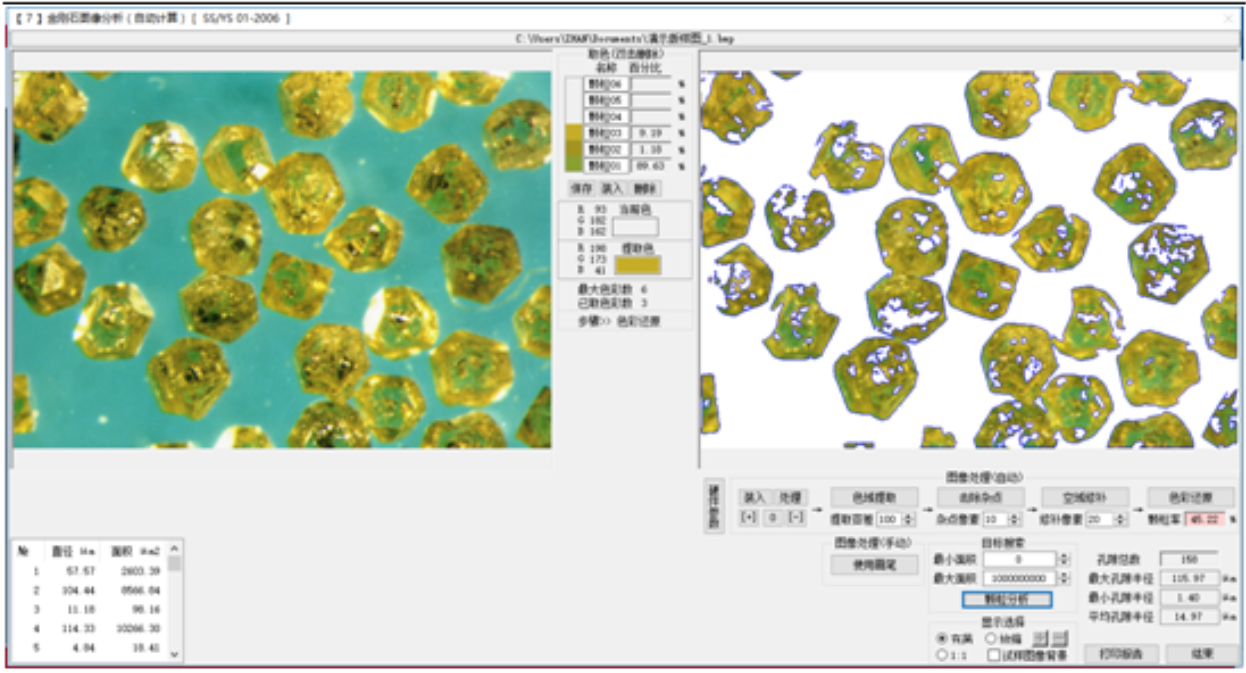Click the vertical tab left of 装入 button
This screenshot has height=673, width=1246.
[x=714, y=506]
